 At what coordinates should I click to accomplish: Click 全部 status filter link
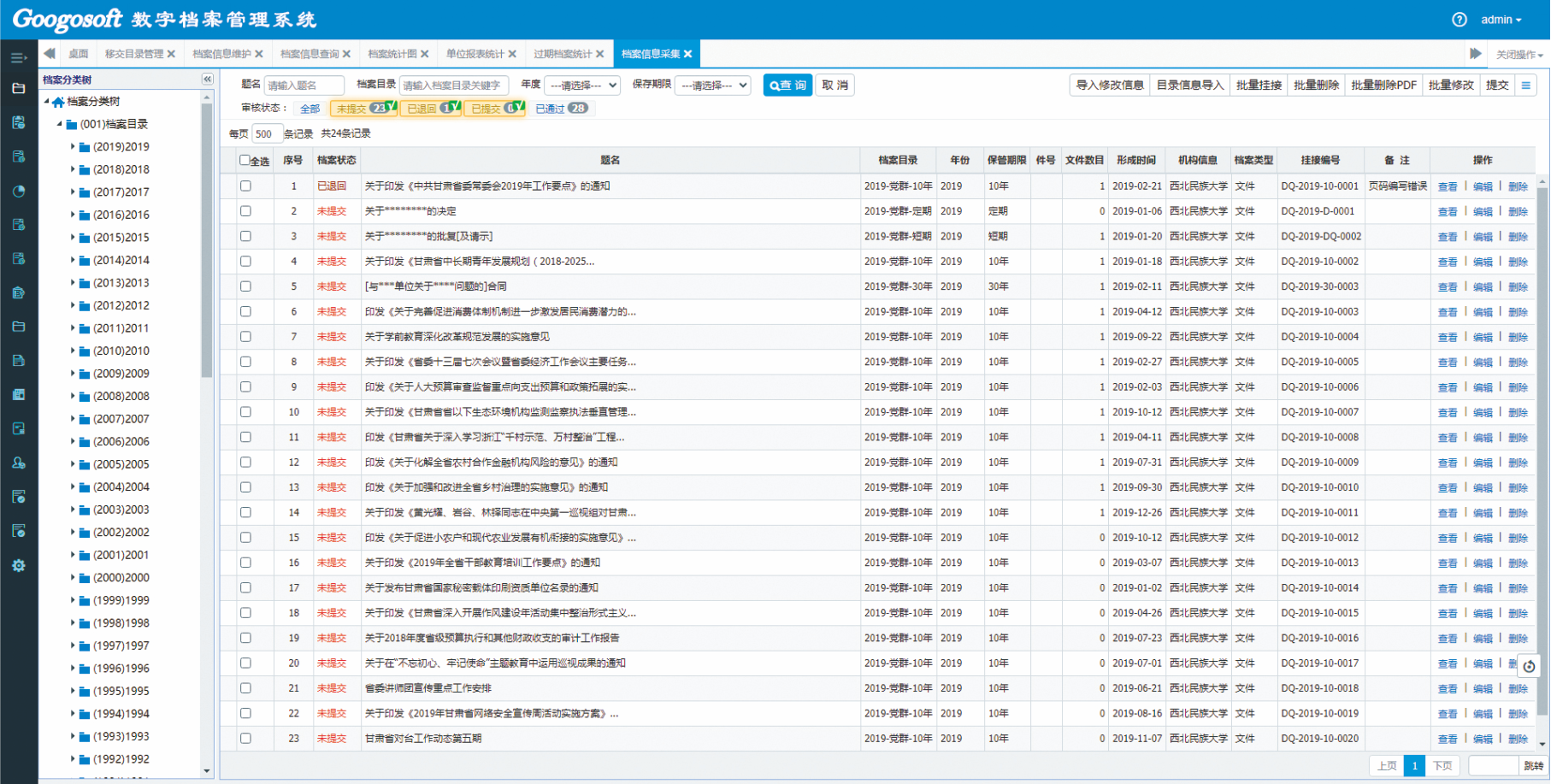click(x=310, y=109)
